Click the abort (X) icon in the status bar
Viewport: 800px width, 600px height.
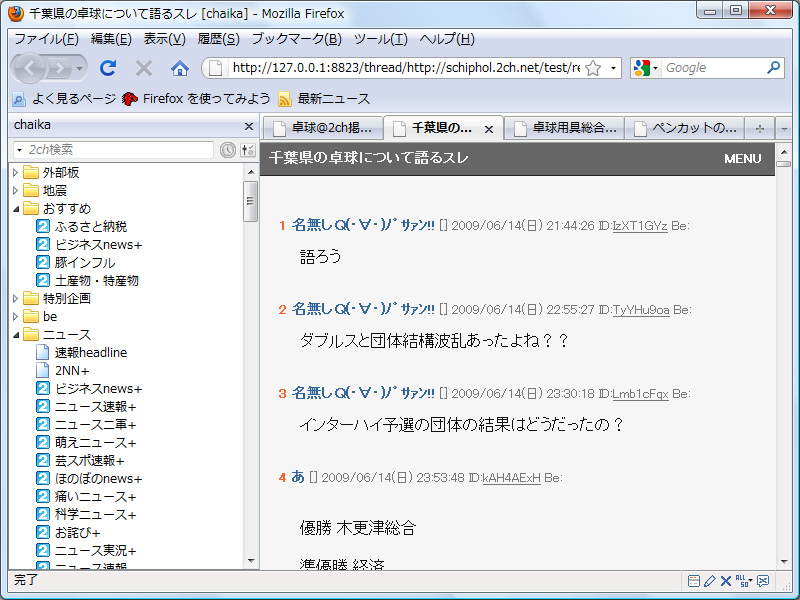[726, 581]
